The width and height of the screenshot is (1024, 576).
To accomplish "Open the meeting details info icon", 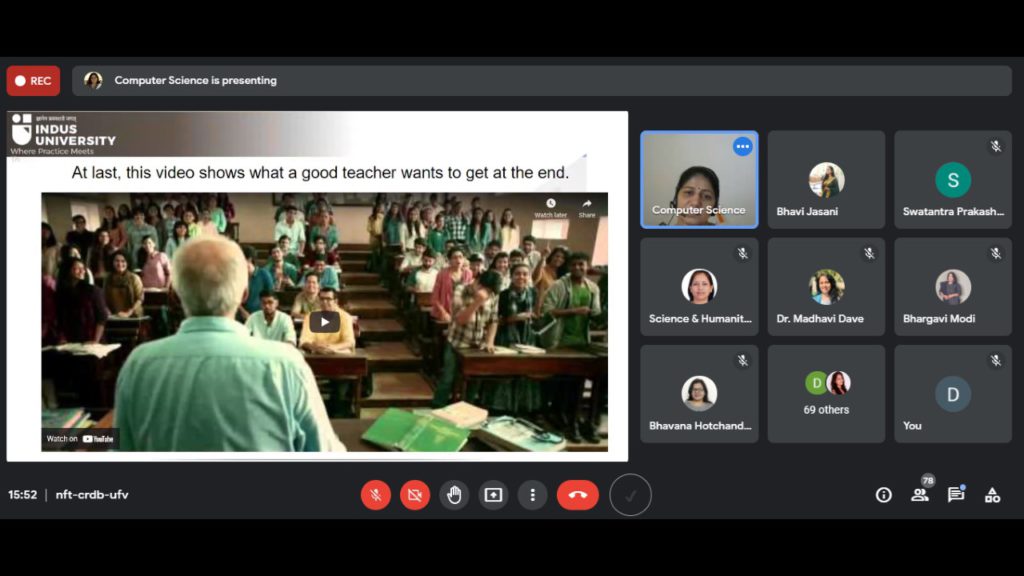I will tap(884, 495).
